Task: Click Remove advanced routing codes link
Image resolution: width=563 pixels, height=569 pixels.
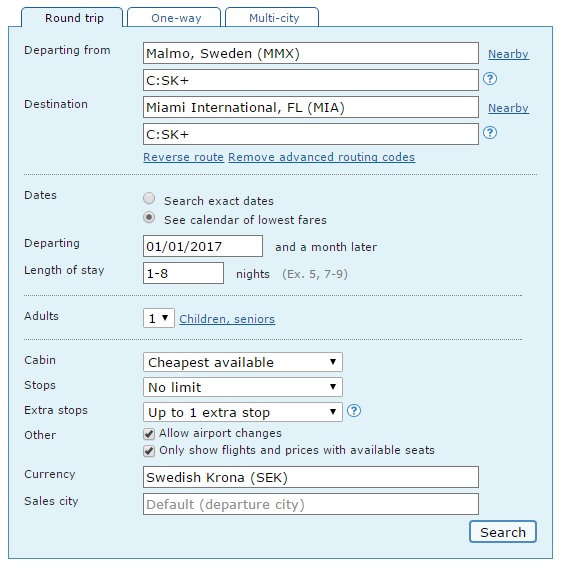Action: 322,157
